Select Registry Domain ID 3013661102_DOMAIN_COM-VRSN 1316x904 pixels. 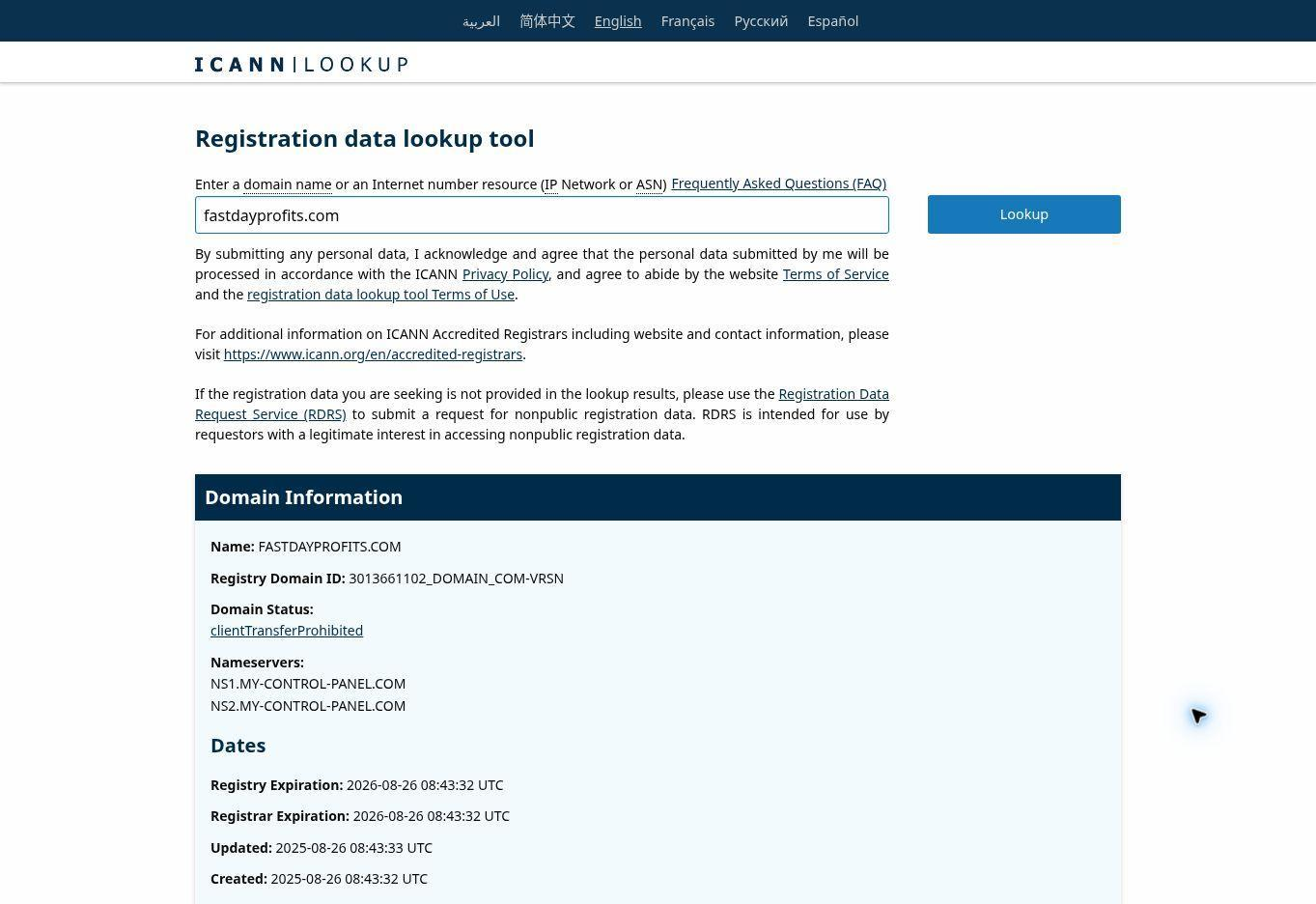click(456, 579)
